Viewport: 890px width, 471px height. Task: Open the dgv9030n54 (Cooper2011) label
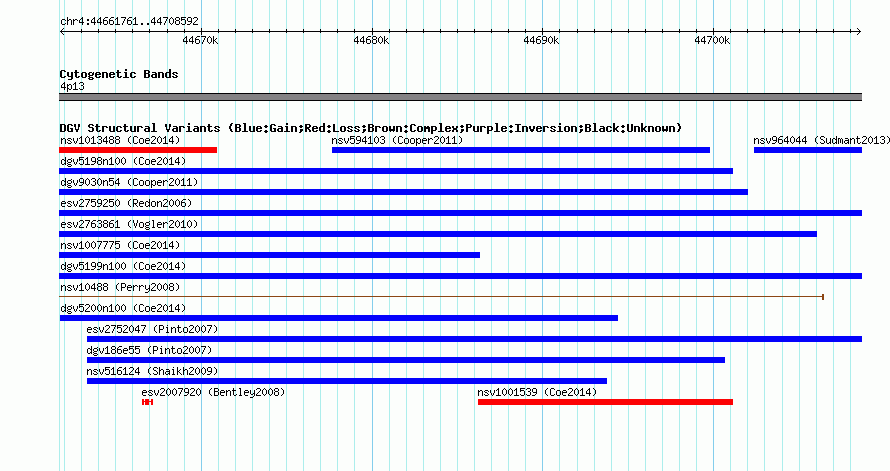129,182
